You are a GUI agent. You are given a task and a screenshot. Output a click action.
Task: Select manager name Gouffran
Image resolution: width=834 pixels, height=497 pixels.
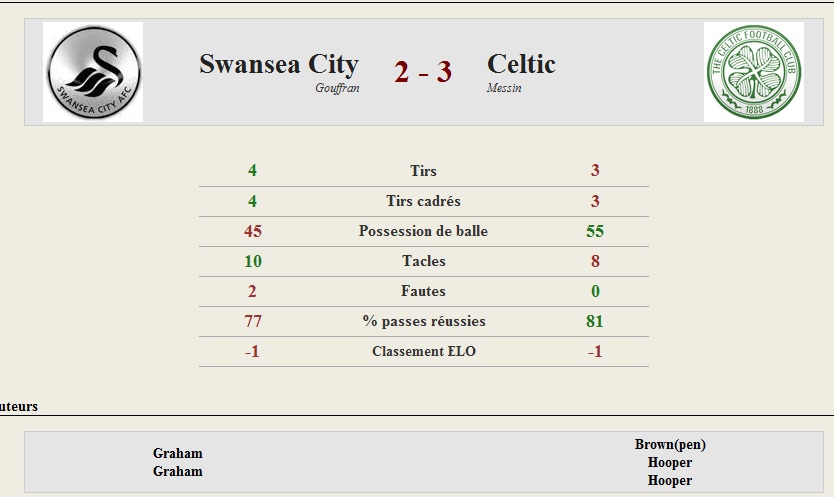click(x=337, y=88)
